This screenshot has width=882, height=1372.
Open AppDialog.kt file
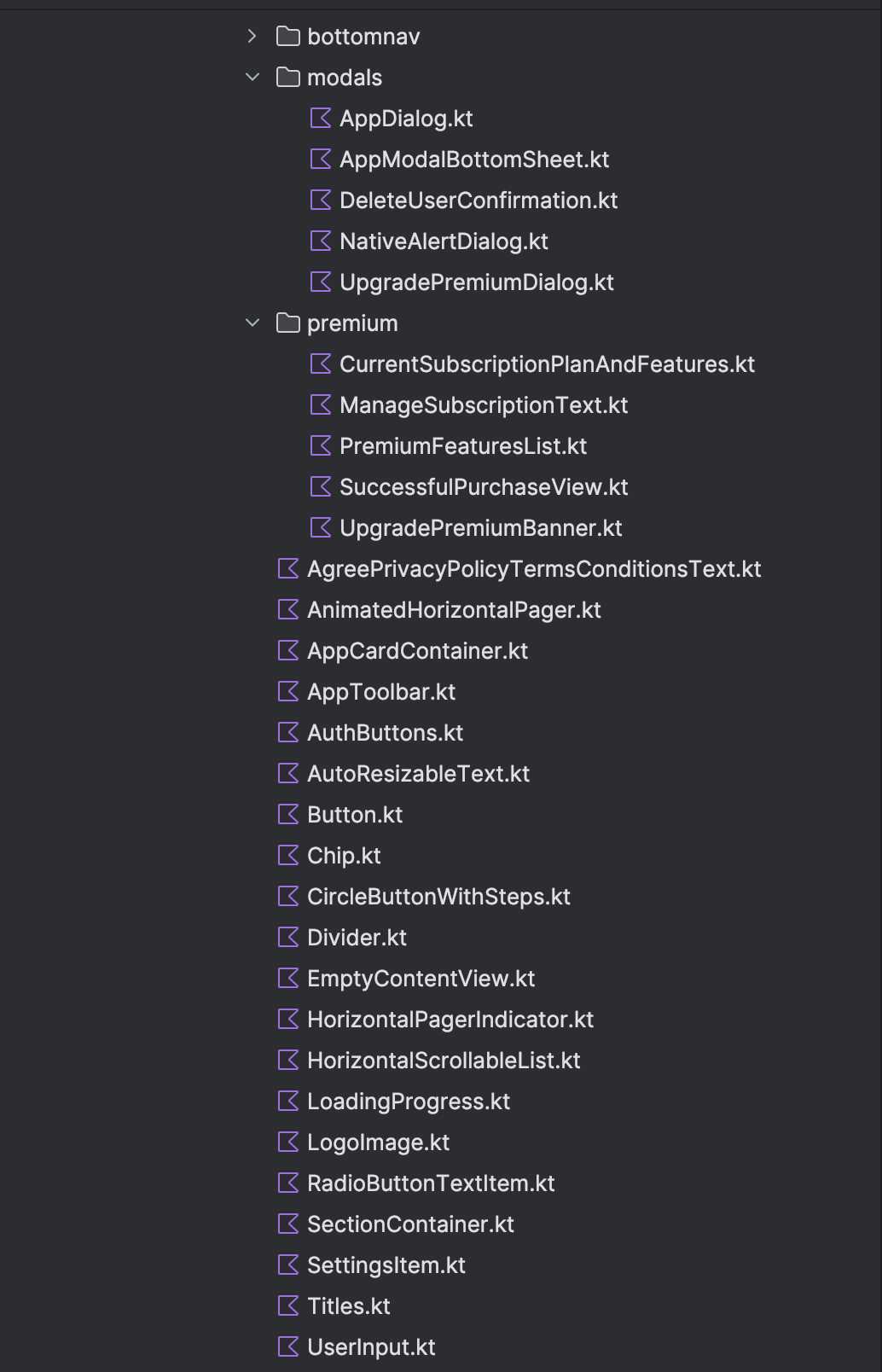point(406,119)
